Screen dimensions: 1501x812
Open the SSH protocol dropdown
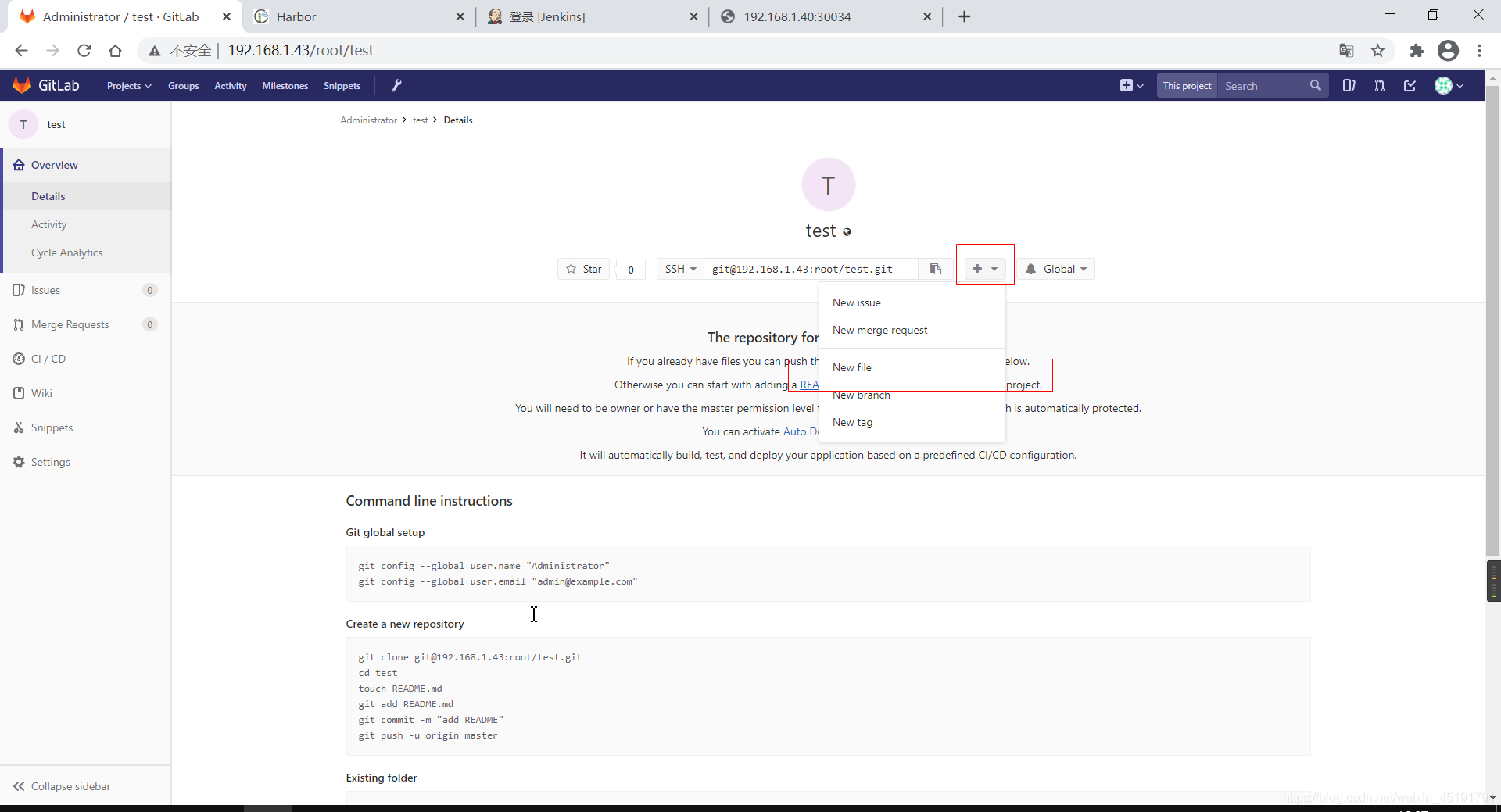680,269
